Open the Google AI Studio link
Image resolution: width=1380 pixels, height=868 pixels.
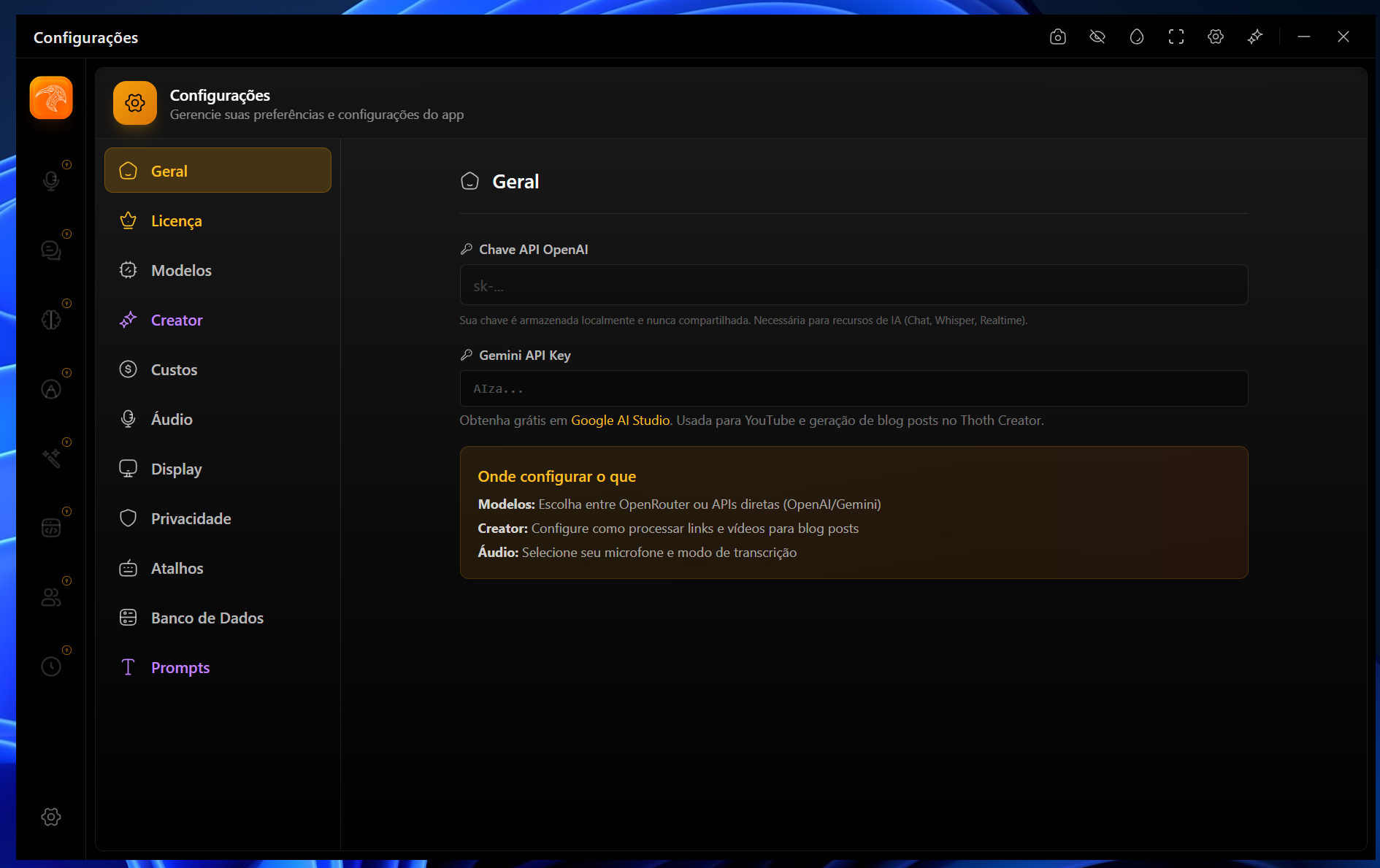click(x=621, y=420)
